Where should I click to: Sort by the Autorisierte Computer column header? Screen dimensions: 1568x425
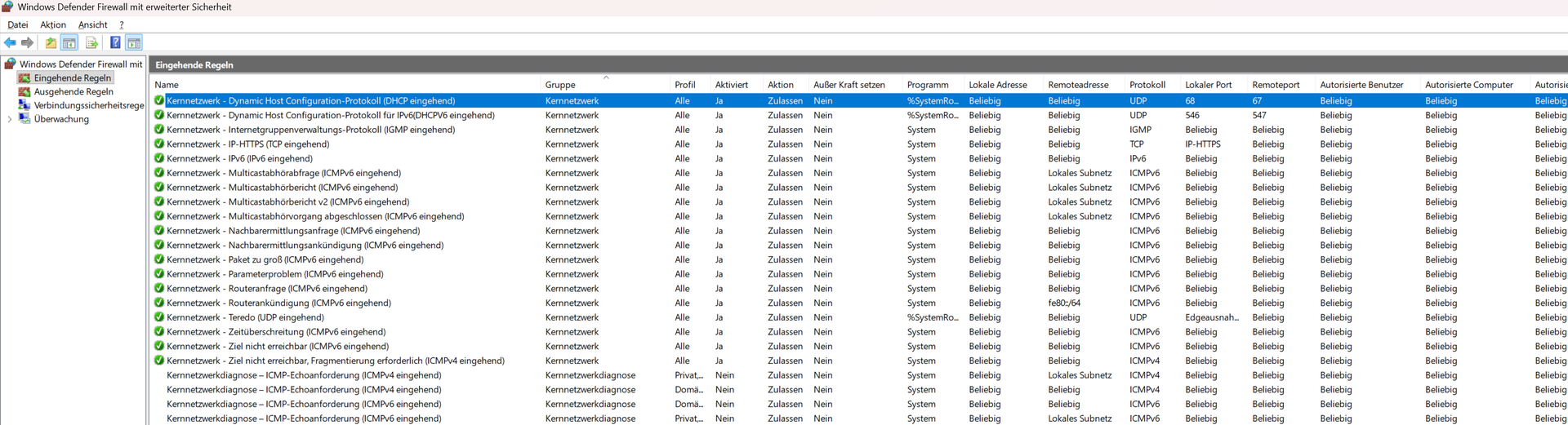[x=1469, y=85]
